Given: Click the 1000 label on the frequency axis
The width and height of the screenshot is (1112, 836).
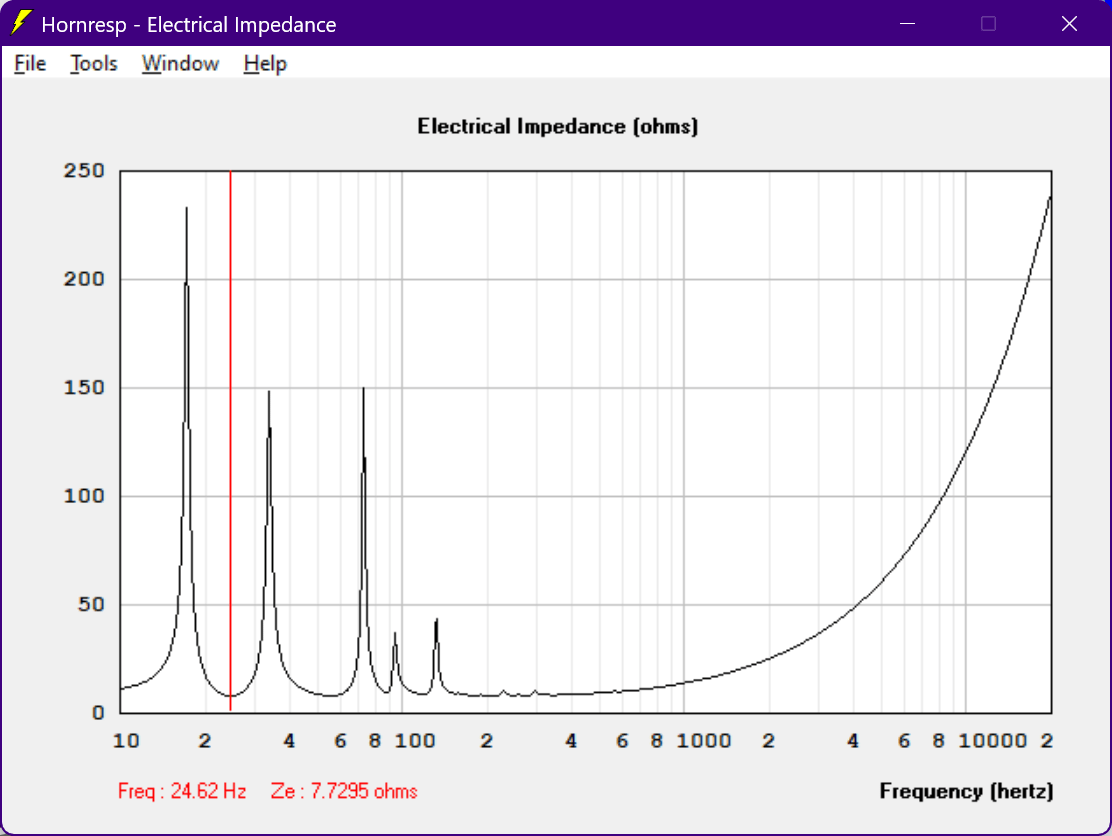Looking at the screenshot, I should pyautogui.click(x=704, y=741).
